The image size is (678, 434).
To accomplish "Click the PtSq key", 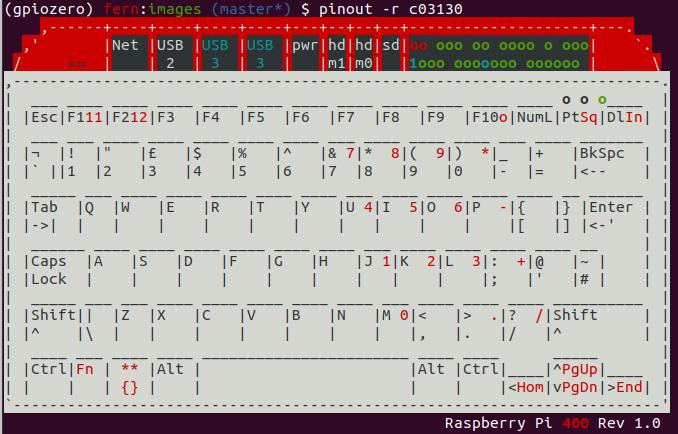I will click(579, 118).
